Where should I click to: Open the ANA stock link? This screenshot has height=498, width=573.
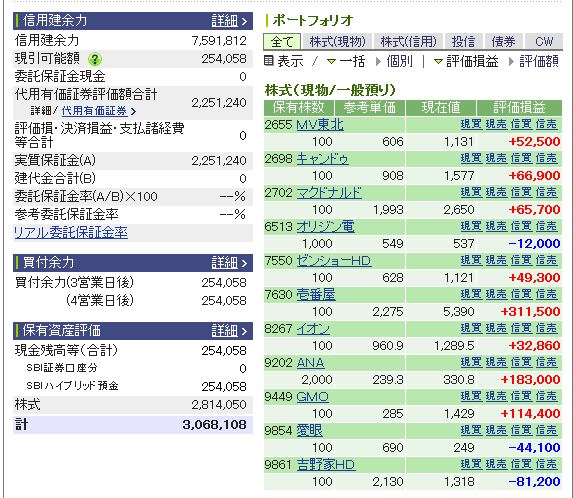[310, 363]
